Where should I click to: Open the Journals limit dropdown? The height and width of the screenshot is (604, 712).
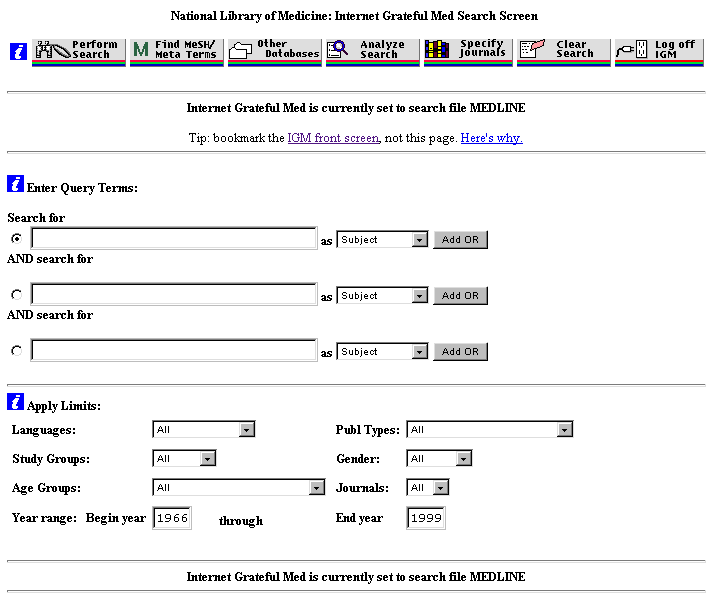point(428,488)
